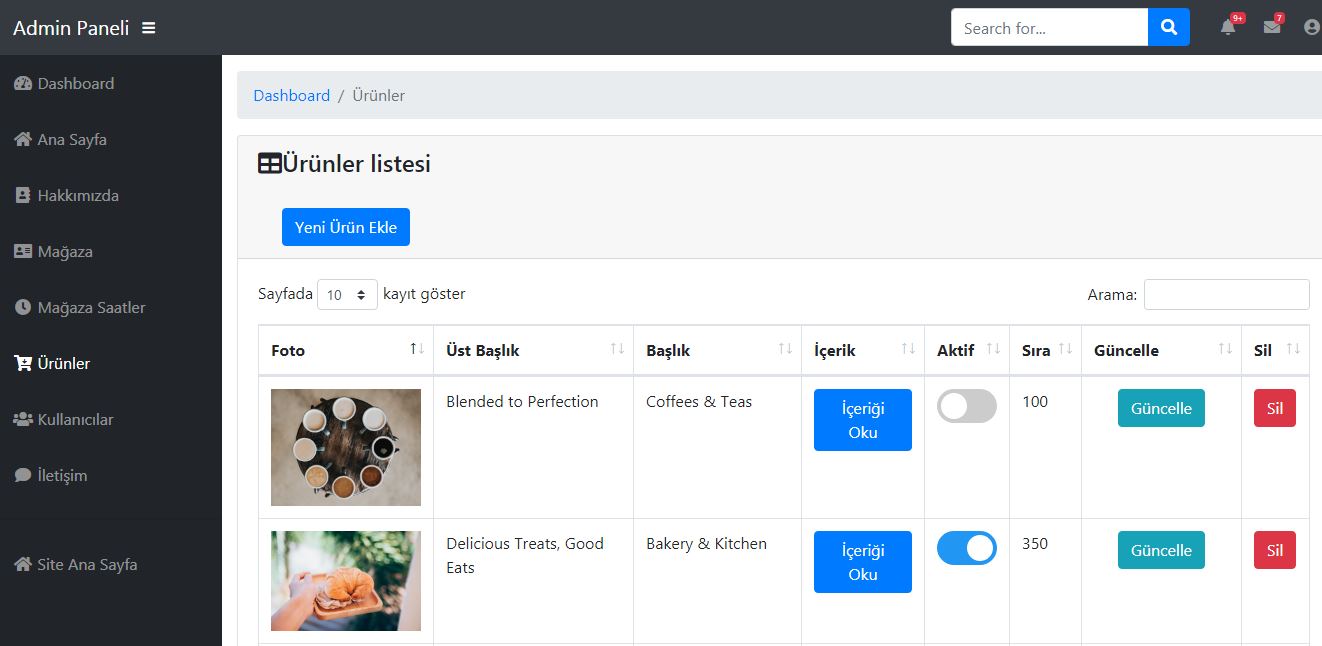Click the Dashboard gauge icon in sidebar
The image size is (1322, 646).
pyautogui.click(x=23, y=84)
